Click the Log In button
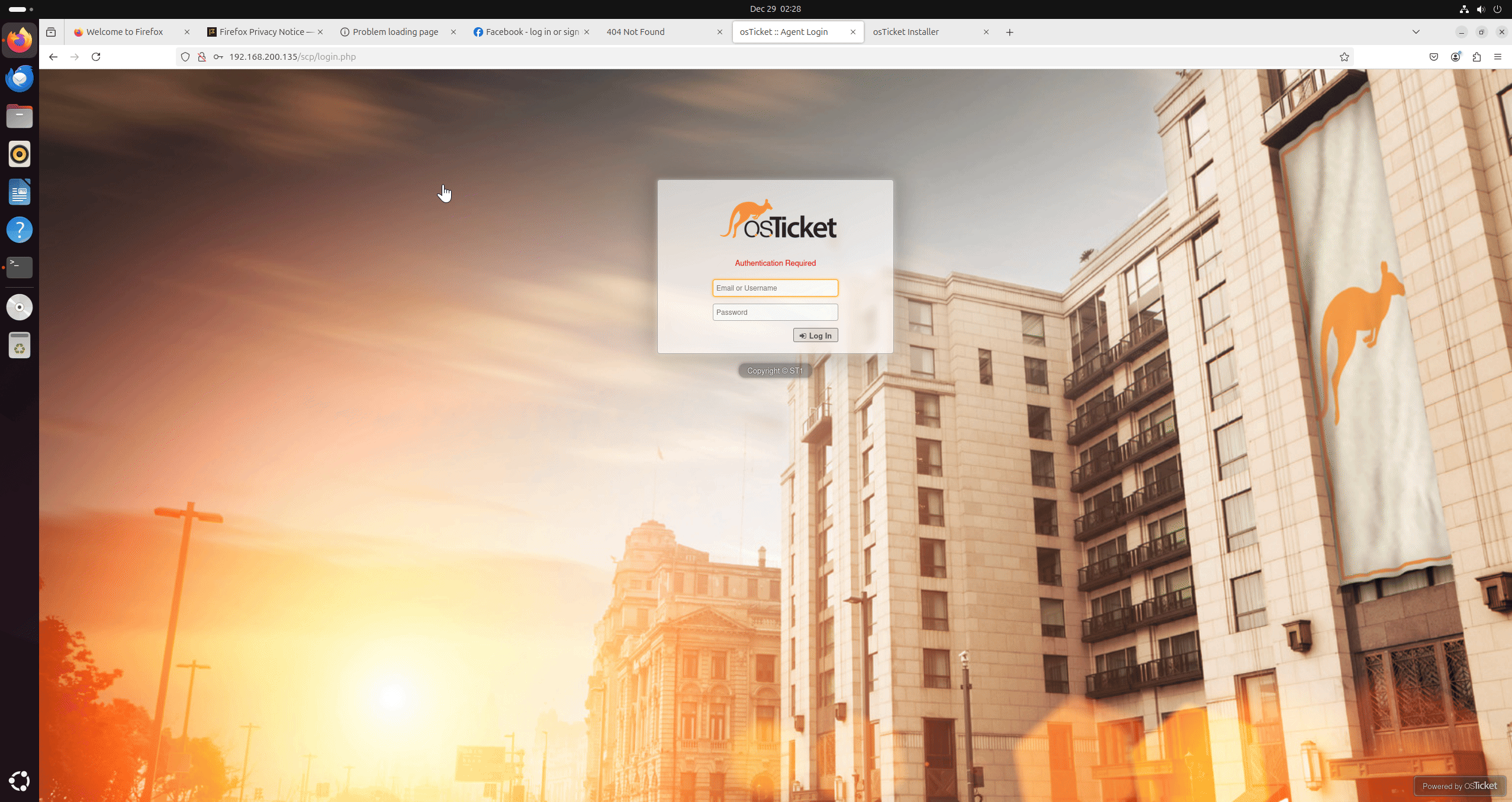This screenshot has height=802, width=1512. pyautogui.click(x=815, y=336)
